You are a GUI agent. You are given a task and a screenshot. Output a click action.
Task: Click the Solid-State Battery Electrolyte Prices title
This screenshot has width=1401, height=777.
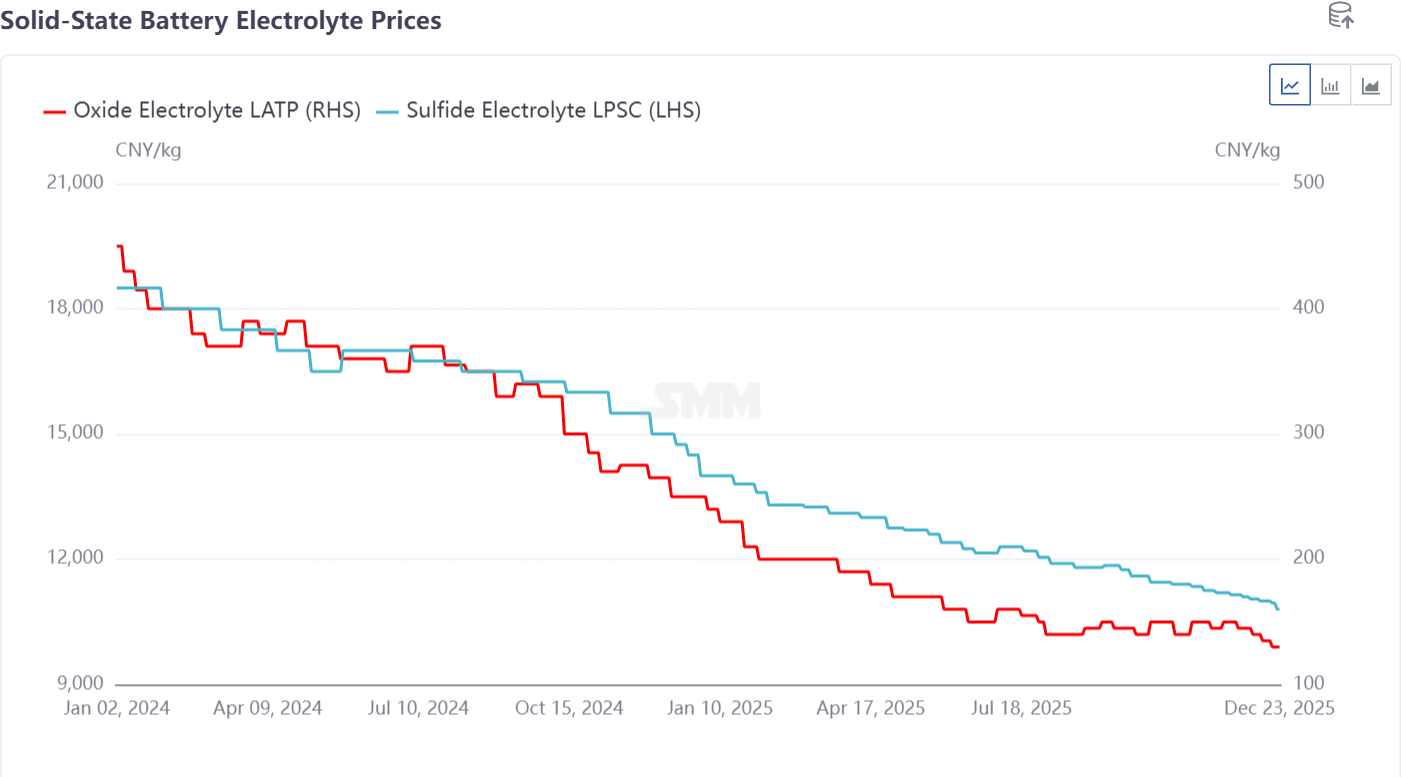221,20
